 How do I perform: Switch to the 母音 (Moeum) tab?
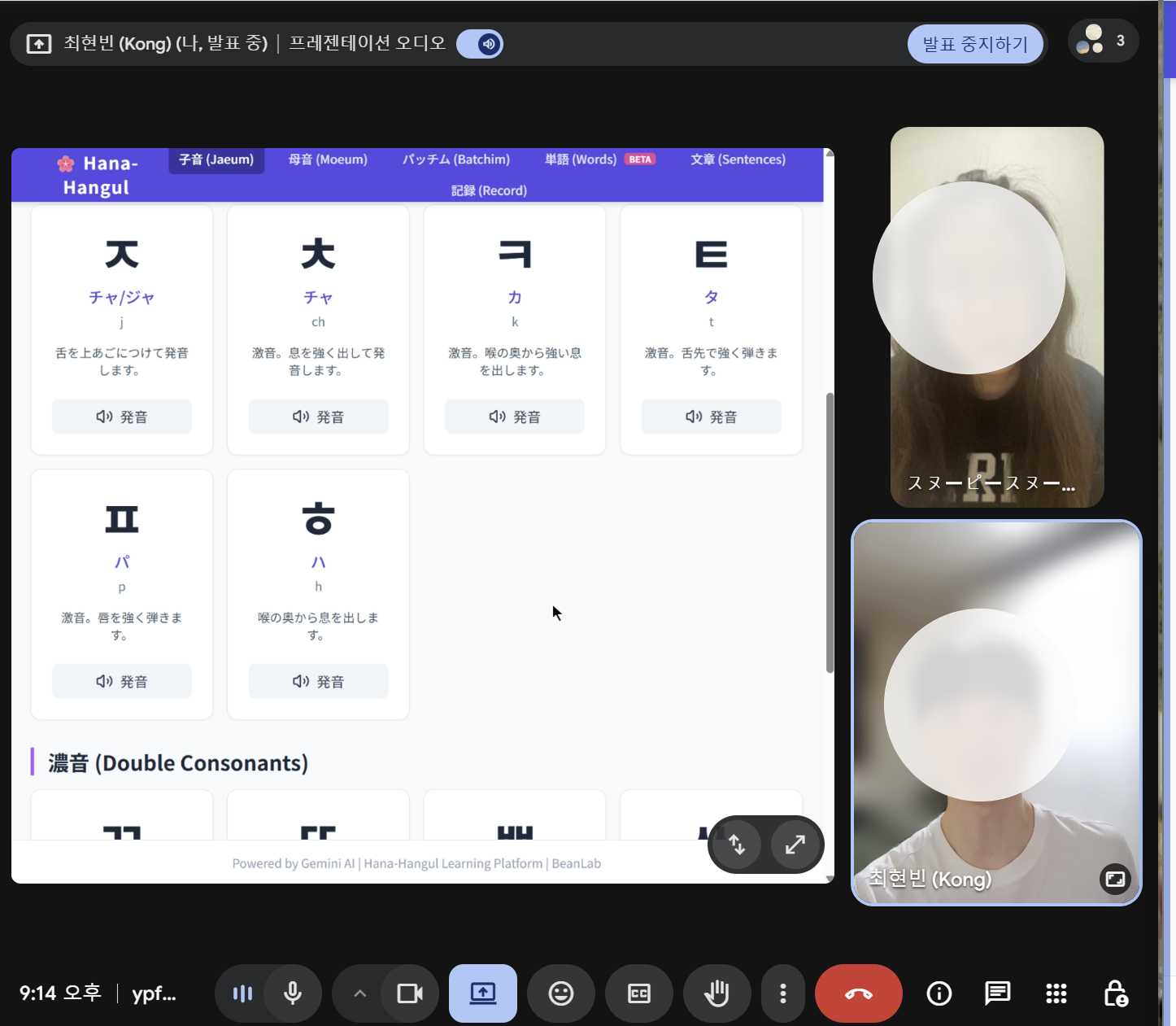click(328, 159)
